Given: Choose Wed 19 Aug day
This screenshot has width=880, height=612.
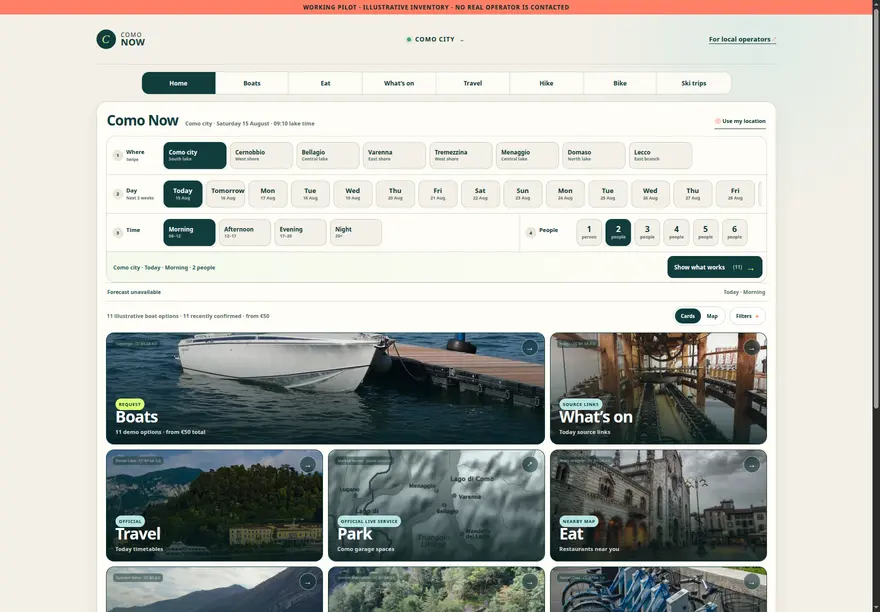Looking at the screenshot, I should click(352, 194).
